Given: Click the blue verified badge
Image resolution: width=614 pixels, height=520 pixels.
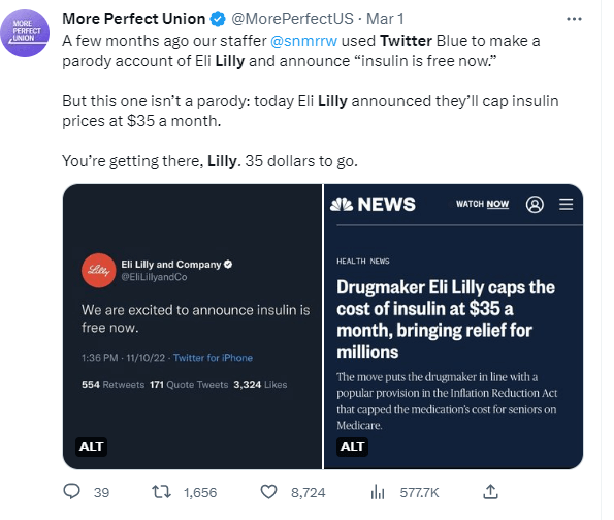Looking at the screenshot, I should click(x=217, y=19).
